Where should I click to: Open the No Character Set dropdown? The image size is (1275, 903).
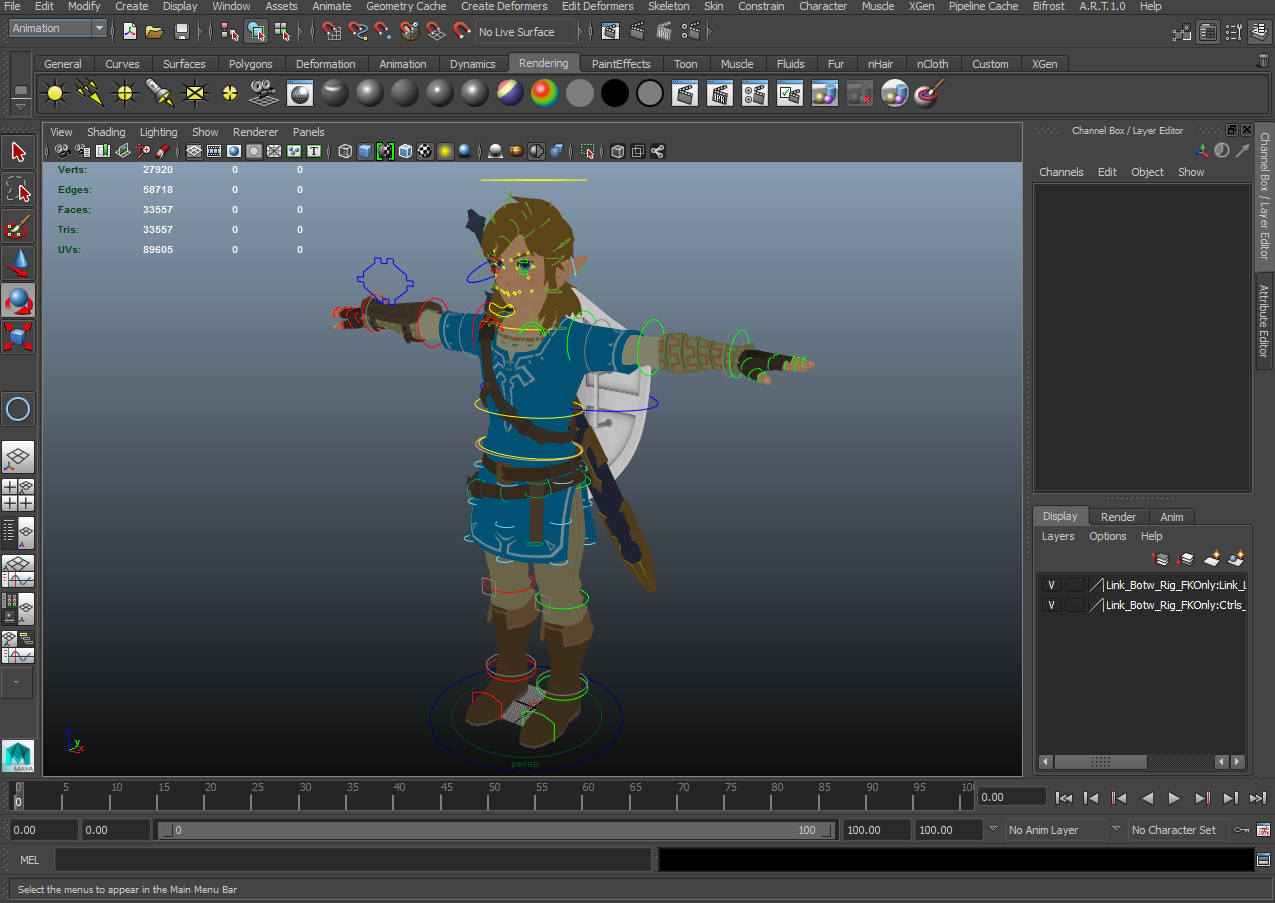pyautogui.click(x=1178, y=829)
